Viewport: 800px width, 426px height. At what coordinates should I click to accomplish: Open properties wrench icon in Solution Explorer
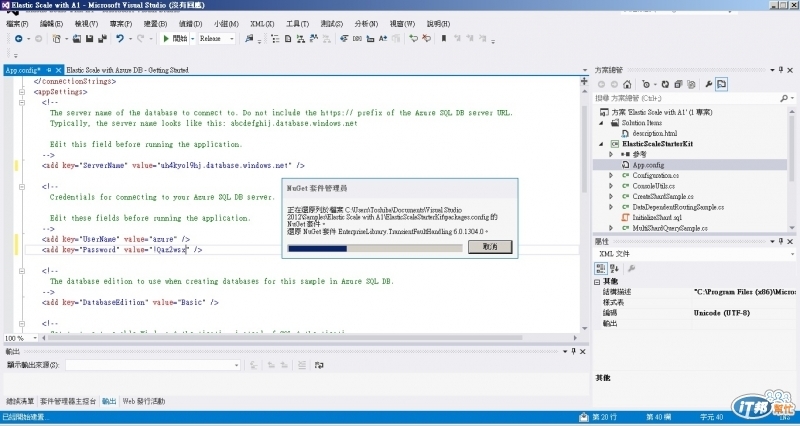pos(709,85)
